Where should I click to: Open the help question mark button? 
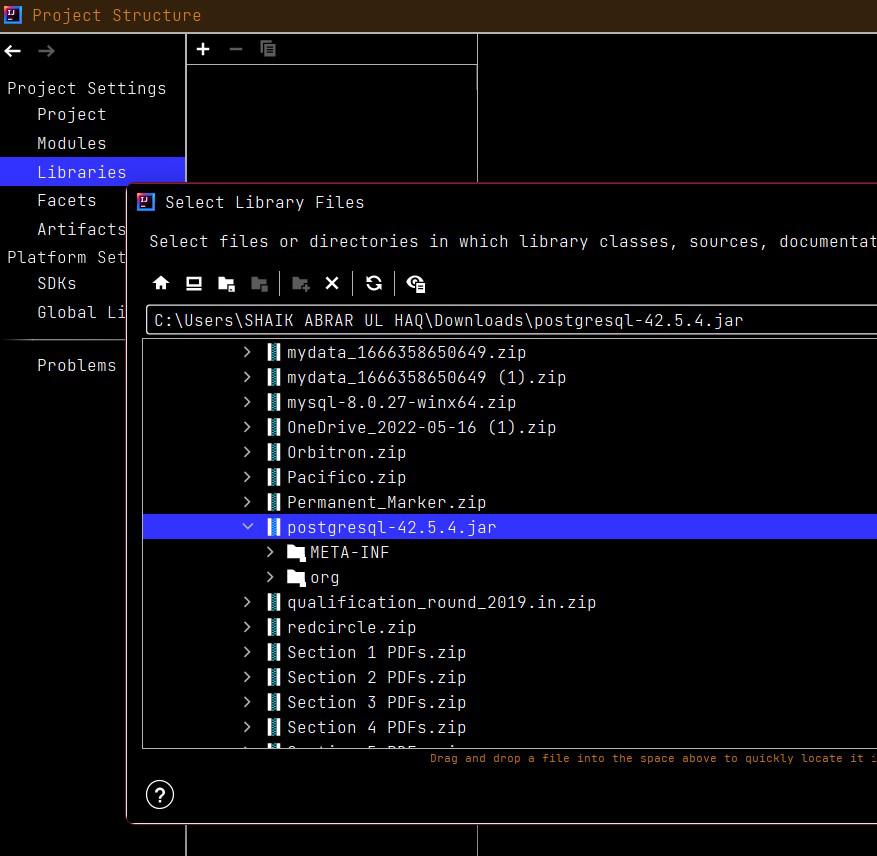click(x=160, y=794)
